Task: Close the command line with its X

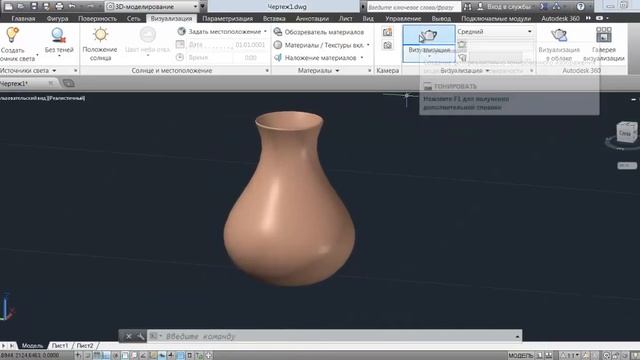Action: pos(128,336)
